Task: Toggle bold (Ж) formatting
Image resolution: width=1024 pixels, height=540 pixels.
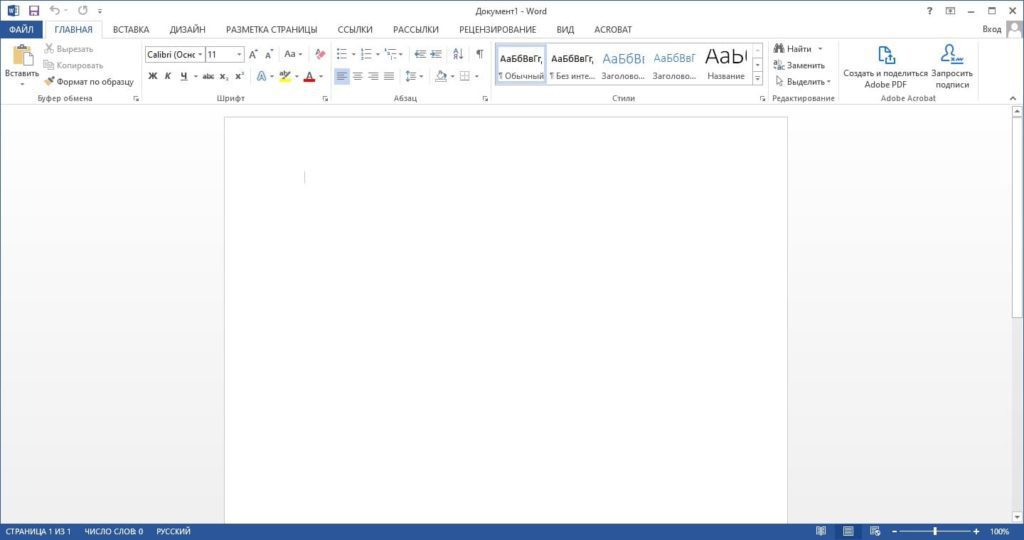Action: [153, 76]
